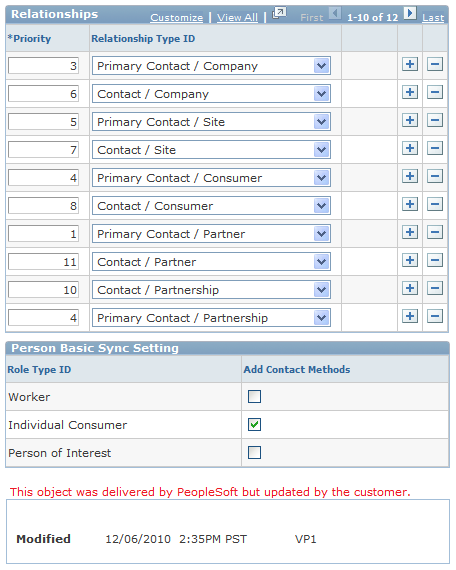Select the VP1 user text
This screenshot has width=456, height=570.
point(305,539)
